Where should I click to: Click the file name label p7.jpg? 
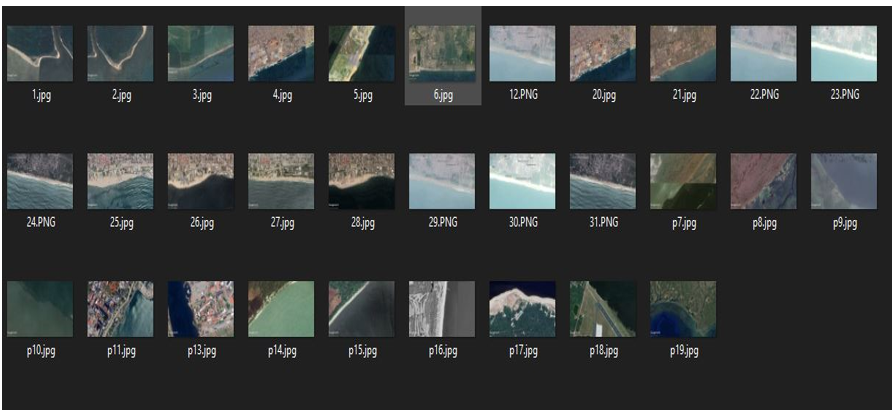click(x=683, y=223)
